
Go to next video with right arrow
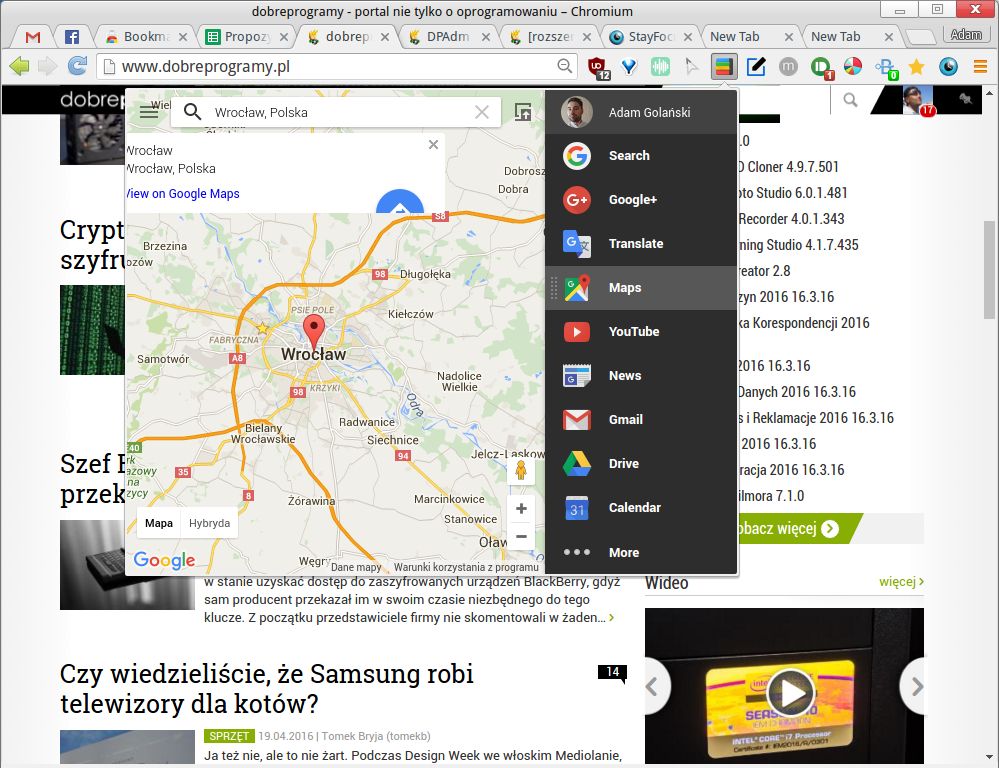pyautogui.click(x=914, y=686)
